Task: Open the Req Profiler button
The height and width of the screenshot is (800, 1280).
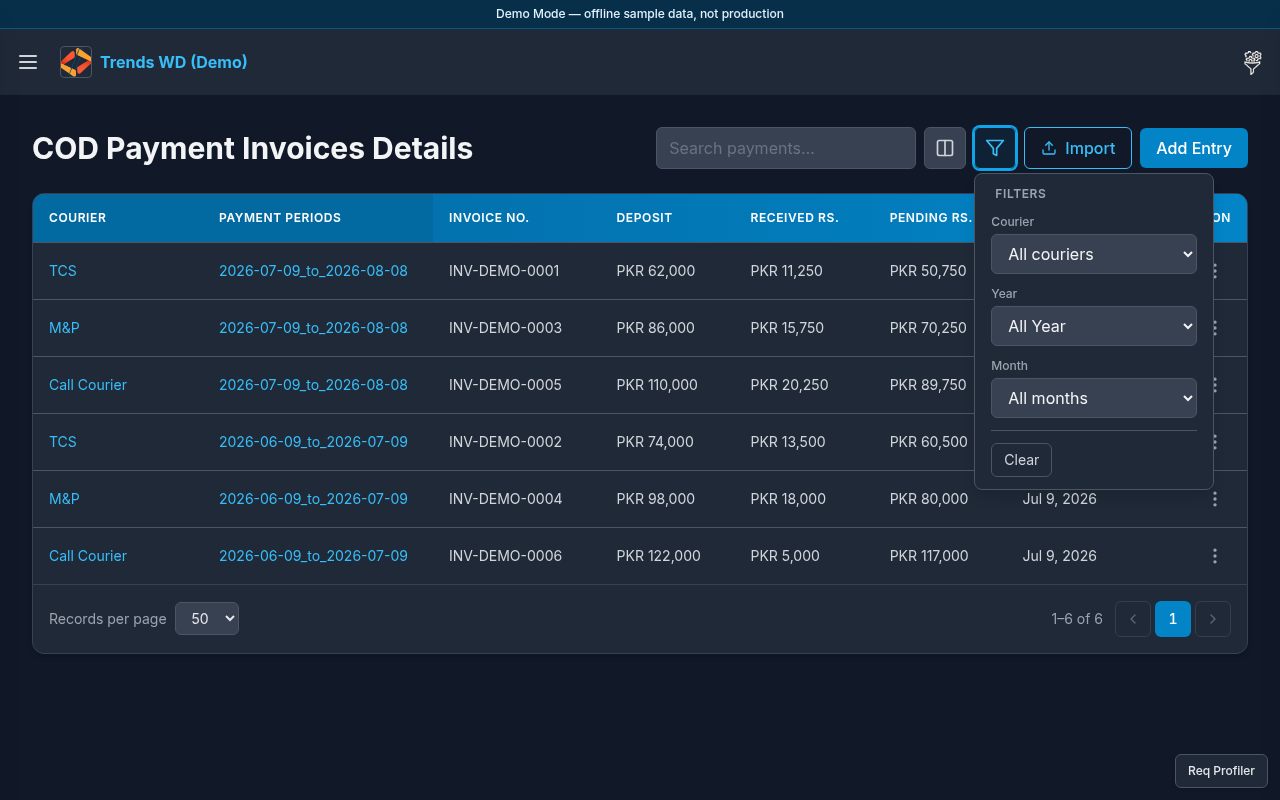Action: (x=1221, y=771)
